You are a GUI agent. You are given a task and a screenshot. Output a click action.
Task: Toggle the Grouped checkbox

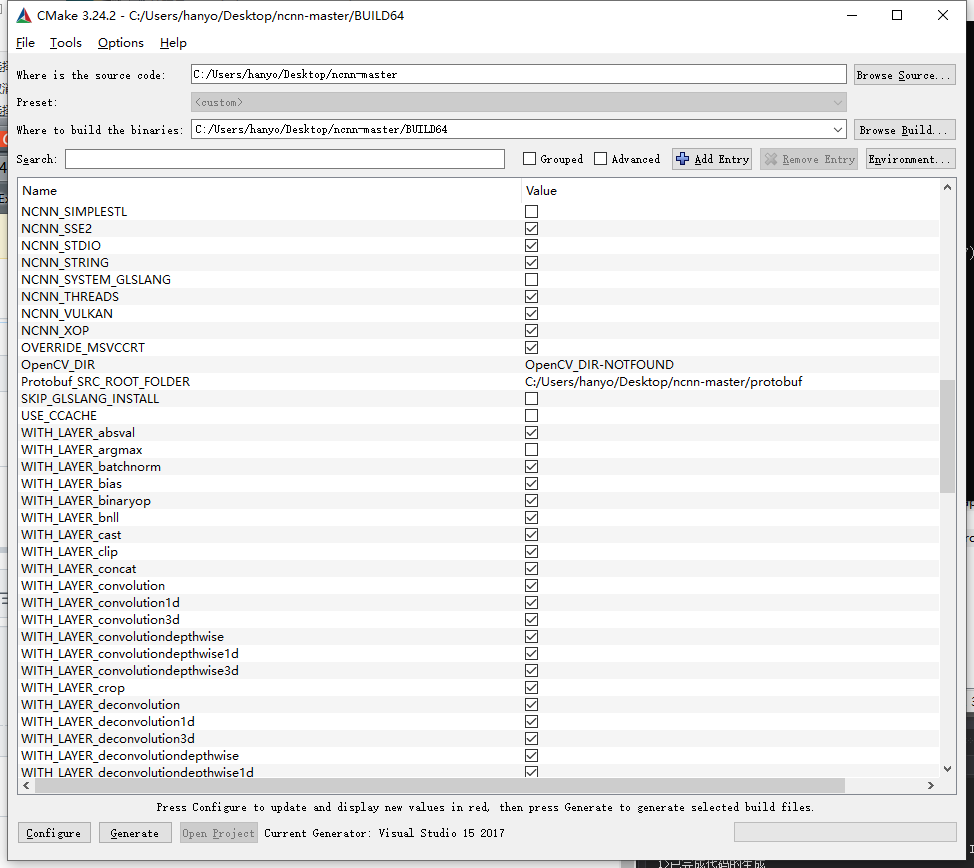coord(529,159)
